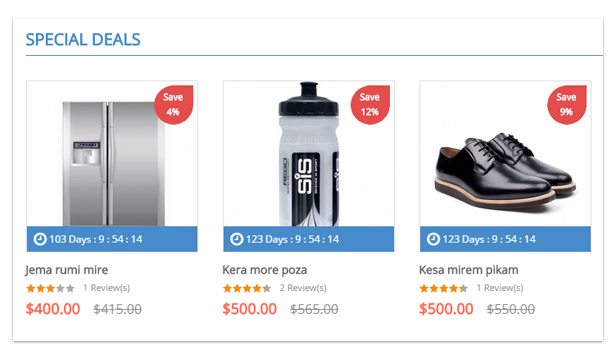Click the Save 12% badge
The width and height of the screenshot is (616, 361).
tap(370, 105)
